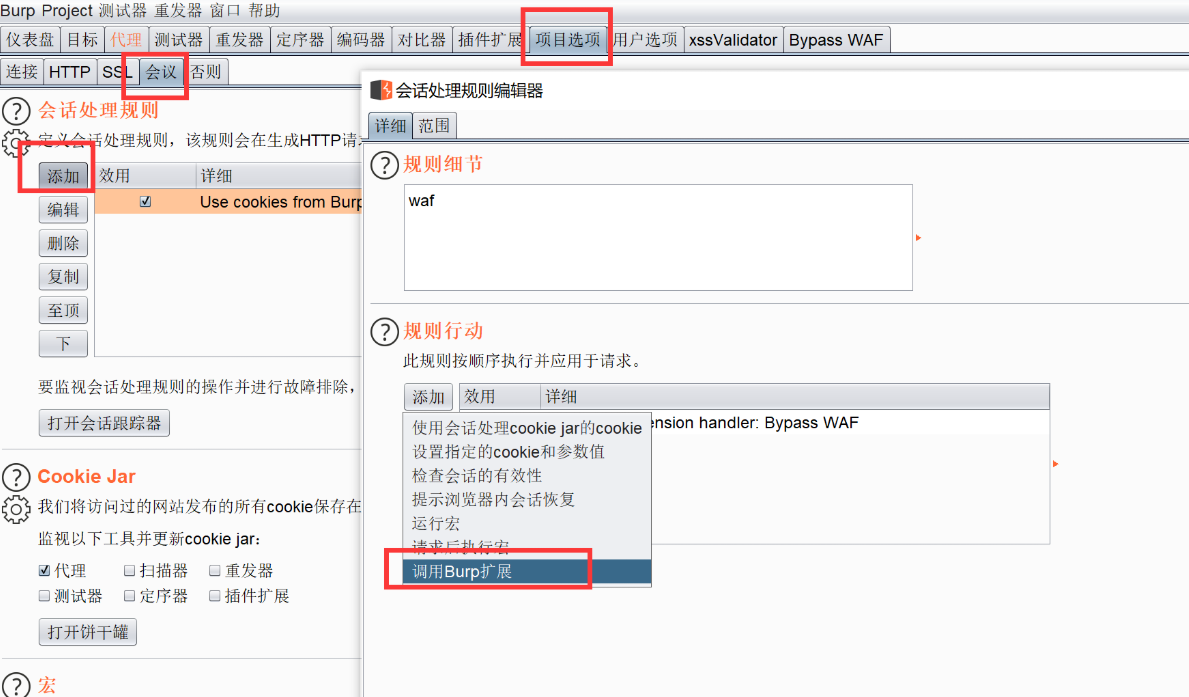Switch to the 会议 sub-tab
Screen dimensions: 1189x697
[161, 72]
